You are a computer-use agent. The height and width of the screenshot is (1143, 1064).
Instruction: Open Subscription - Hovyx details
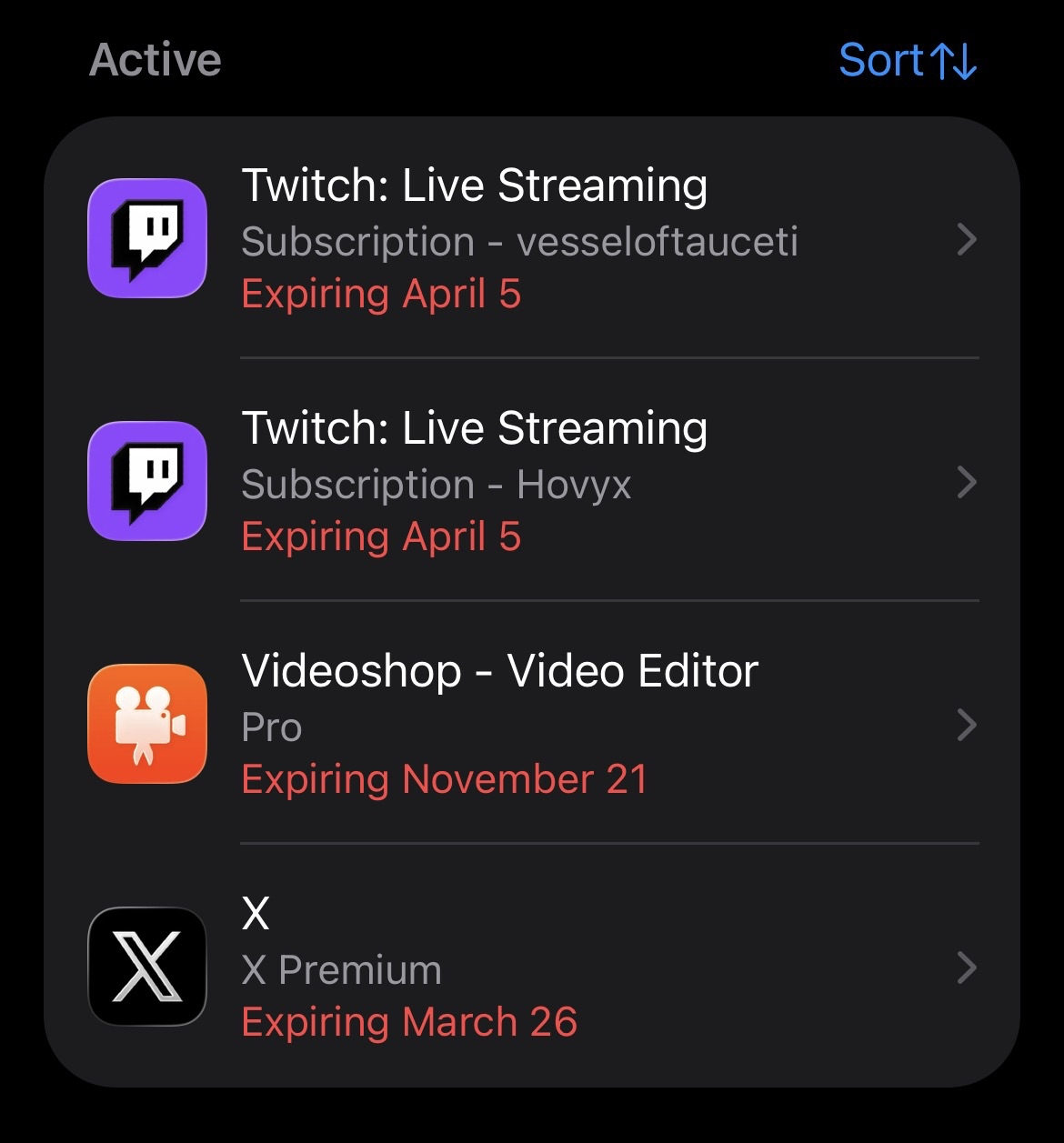(436, 485)
